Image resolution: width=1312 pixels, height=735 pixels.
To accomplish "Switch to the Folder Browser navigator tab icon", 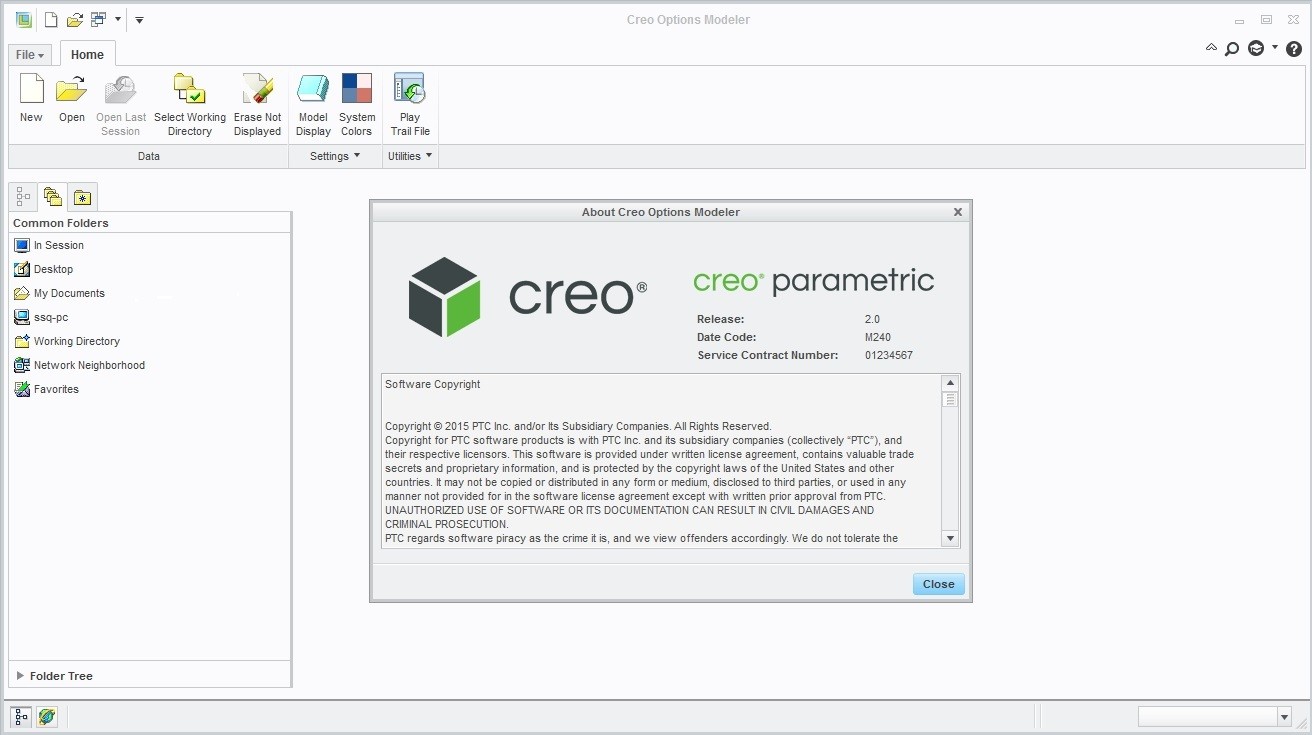I will 53,197.
